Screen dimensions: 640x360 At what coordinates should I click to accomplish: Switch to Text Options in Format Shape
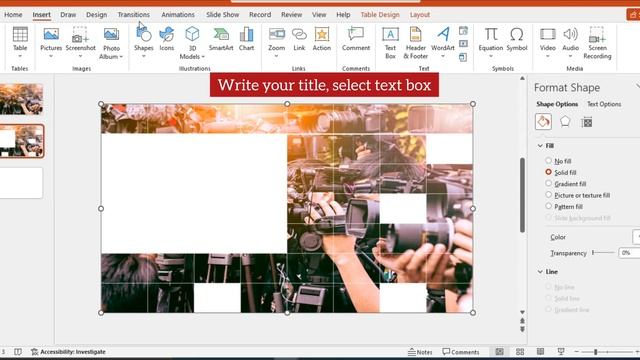604,104
